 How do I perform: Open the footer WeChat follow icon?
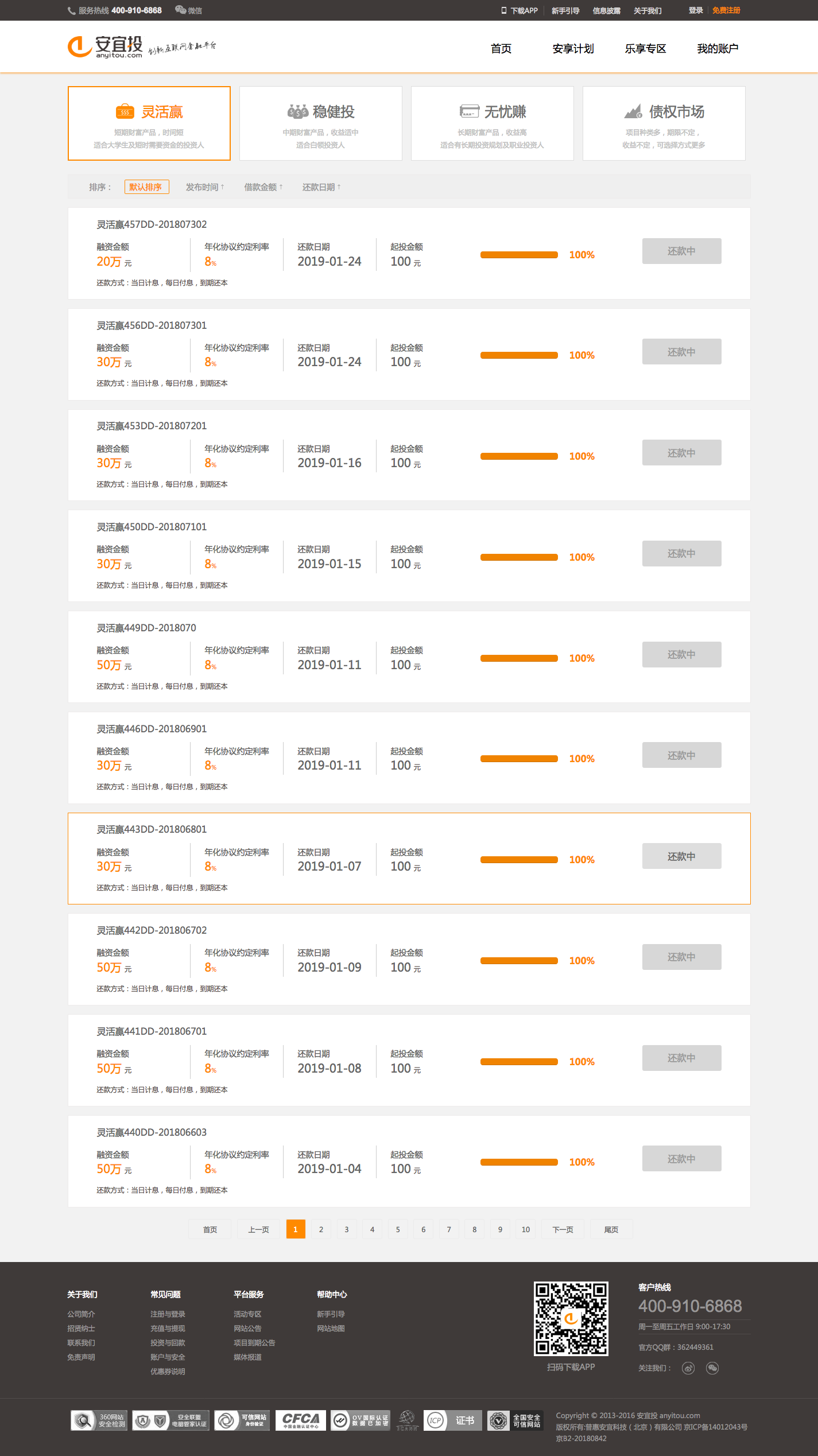point(712,1368)
